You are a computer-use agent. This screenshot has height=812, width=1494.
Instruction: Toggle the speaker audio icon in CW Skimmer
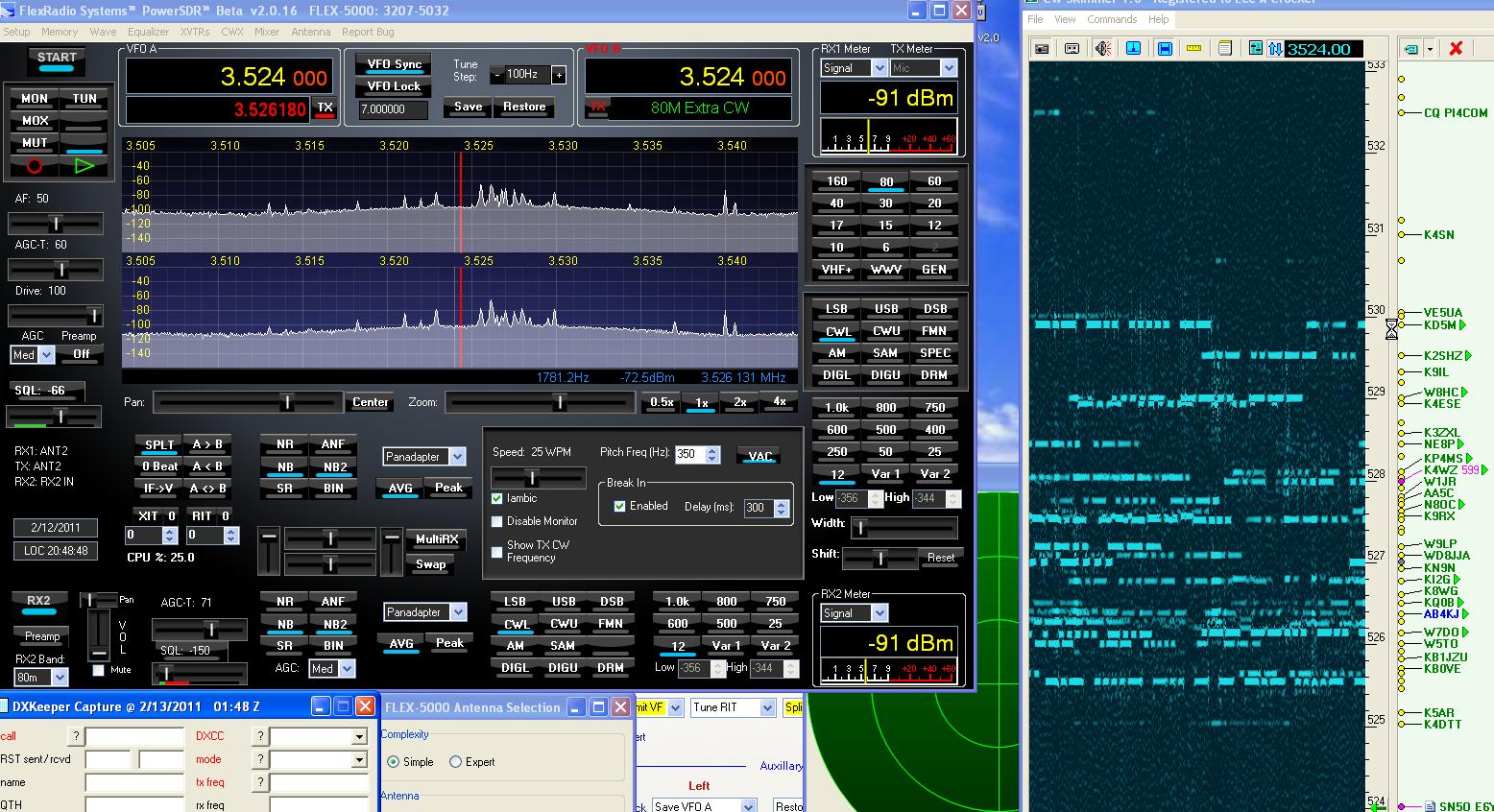(x=1102, y=49)
